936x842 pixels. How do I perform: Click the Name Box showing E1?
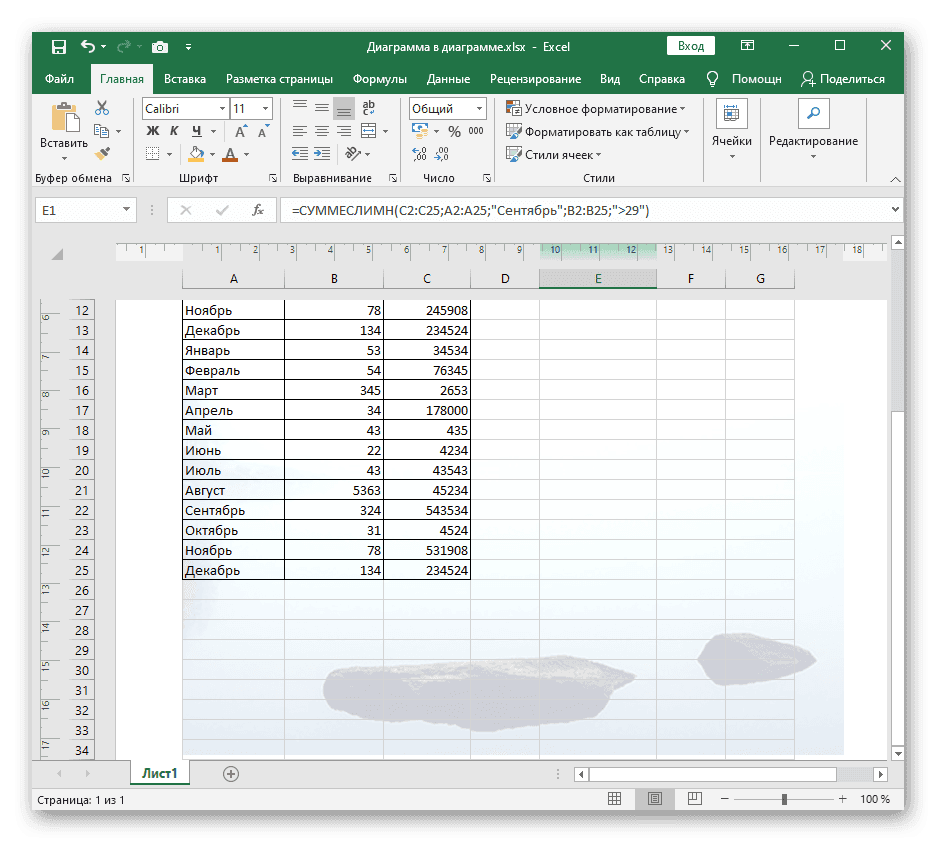76,210
